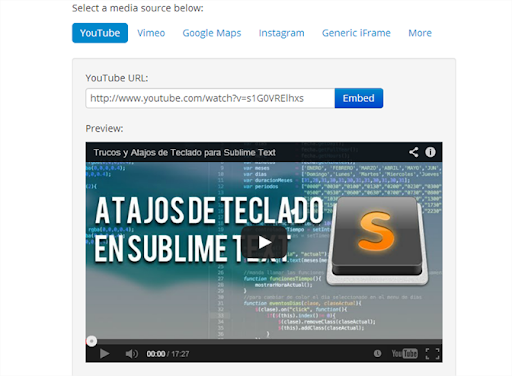Open the video info icon

[x=430, y=152]
